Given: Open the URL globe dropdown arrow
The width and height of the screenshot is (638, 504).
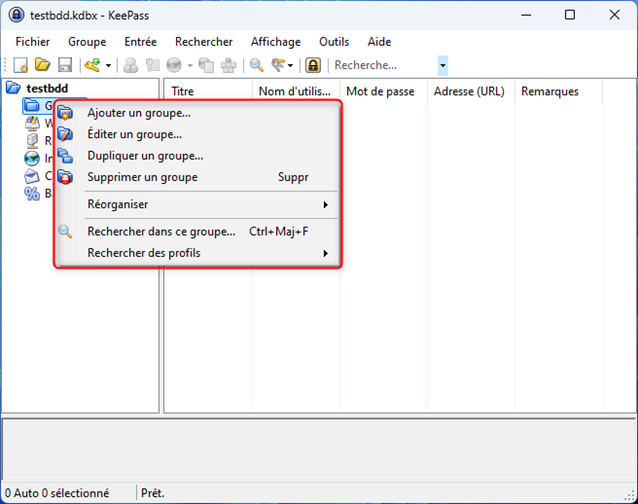Looking at the screenshot, I should point(190,65).
